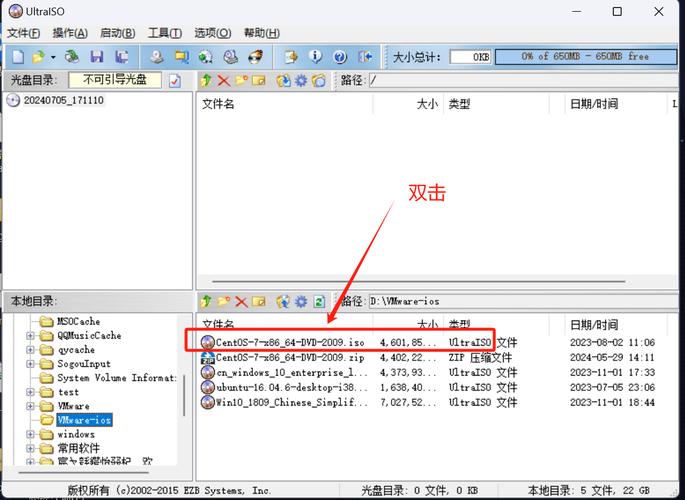
Task: Click the red X delete icon in local toolbar
Action: coord(241,301)
